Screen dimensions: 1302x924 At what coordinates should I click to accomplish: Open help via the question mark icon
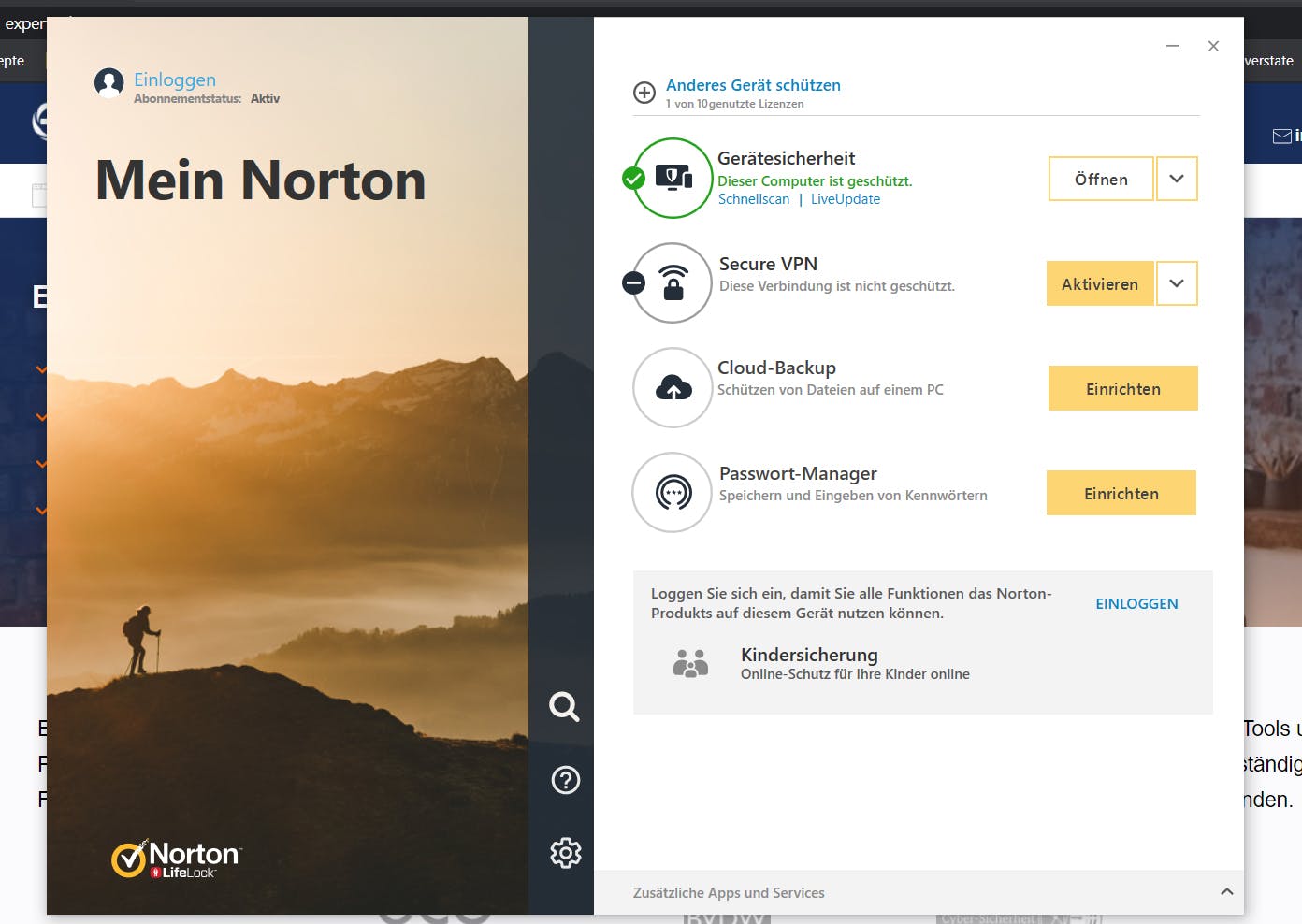tap(564, 780)
